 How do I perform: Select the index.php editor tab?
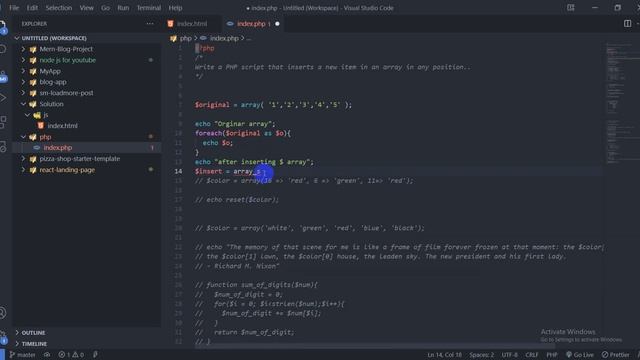[x=252, y=24]
